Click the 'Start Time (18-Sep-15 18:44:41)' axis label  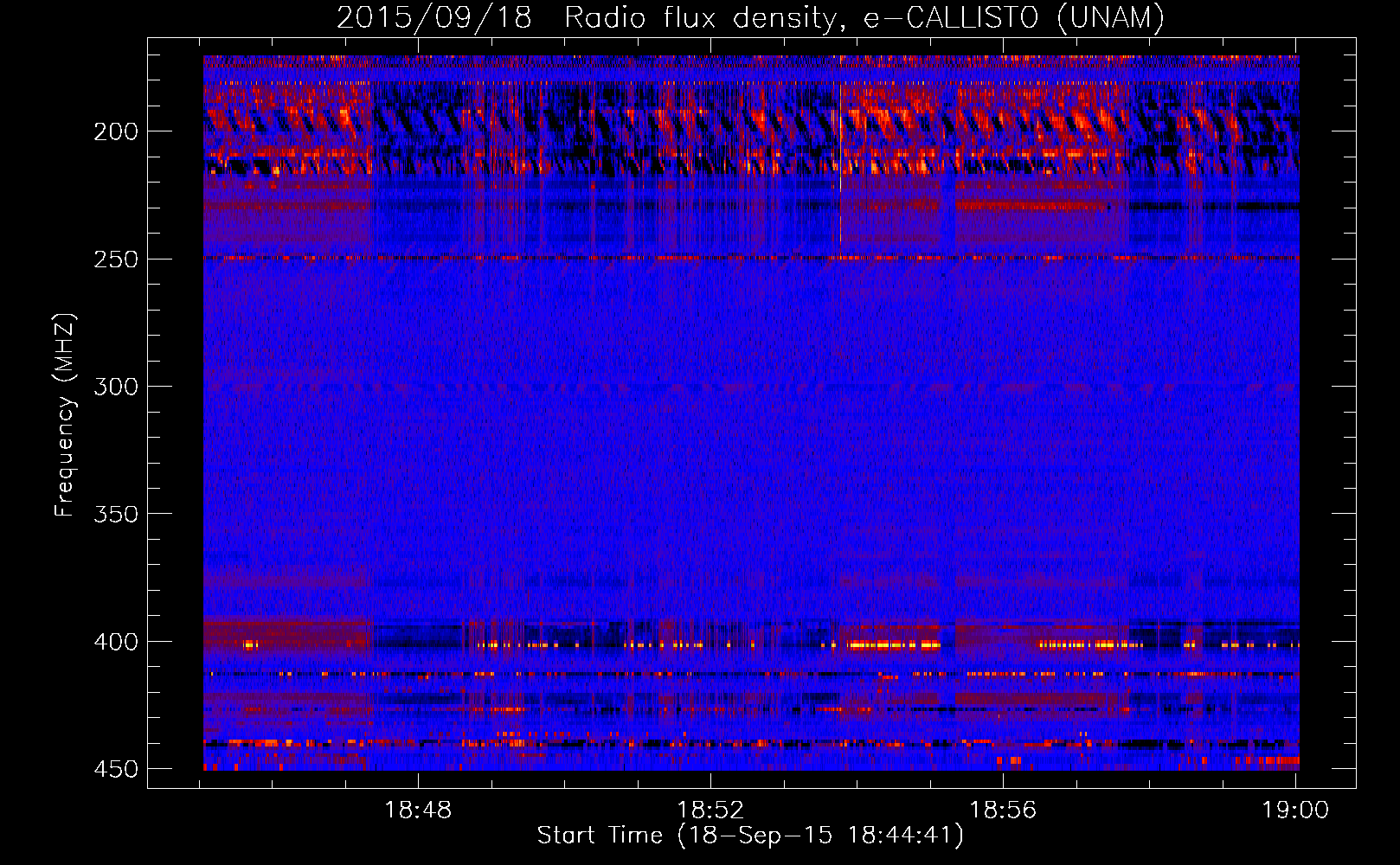coord(750,836)
